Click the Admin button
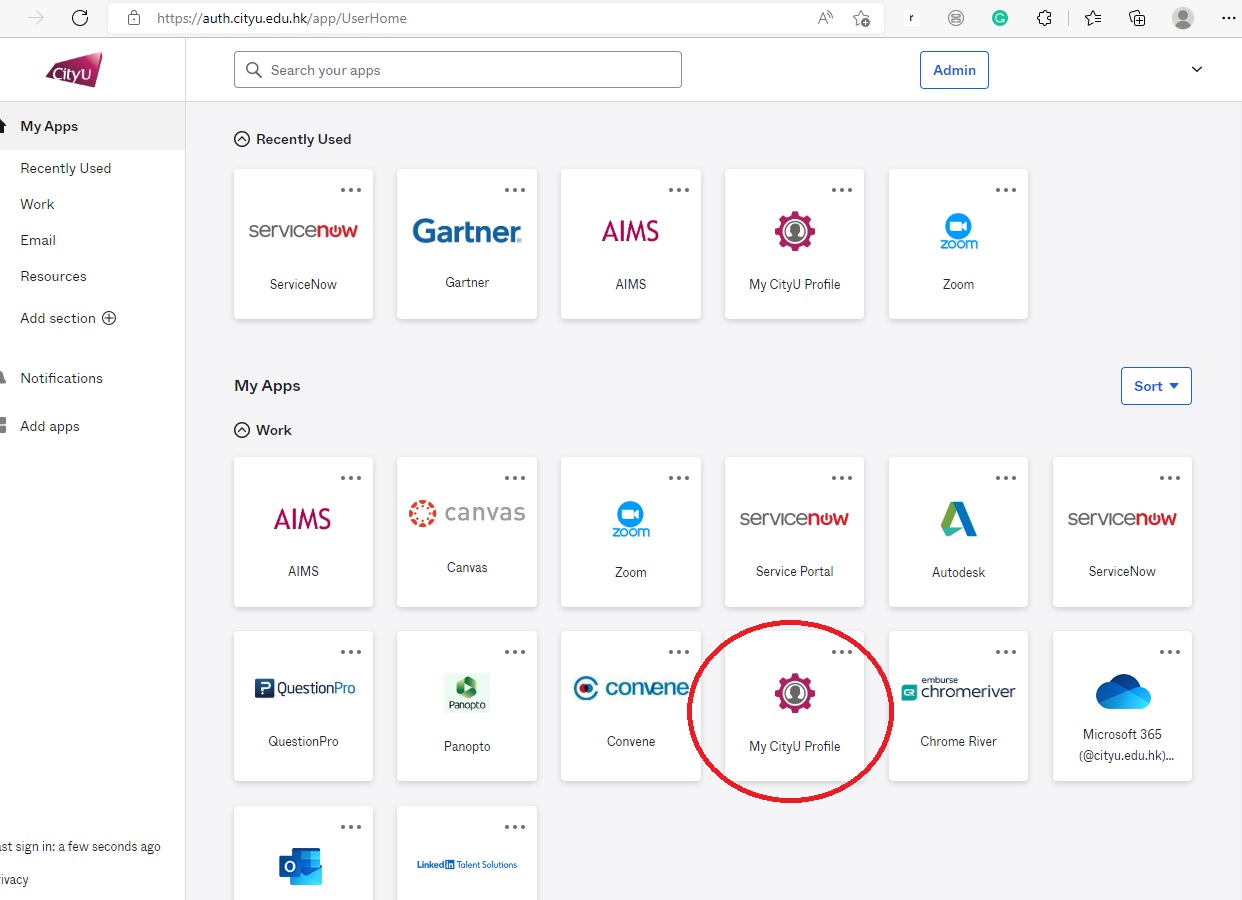Image resolution: width=1242 pixels, height=900 pixels. click(x=954, y=70)
